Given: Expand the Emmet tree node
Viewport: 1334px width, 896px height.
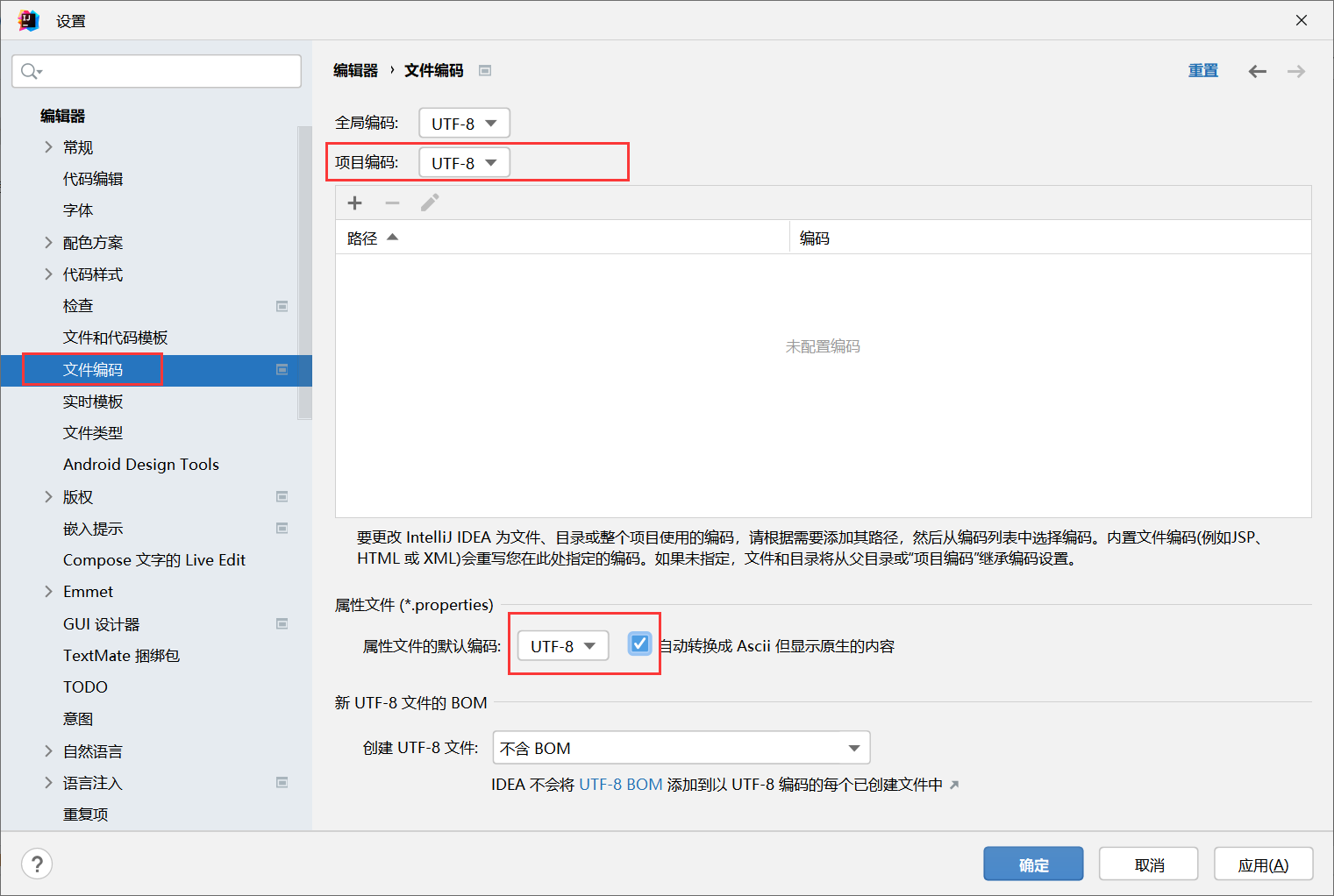Looking at the screenshot, I should [49, 592].
